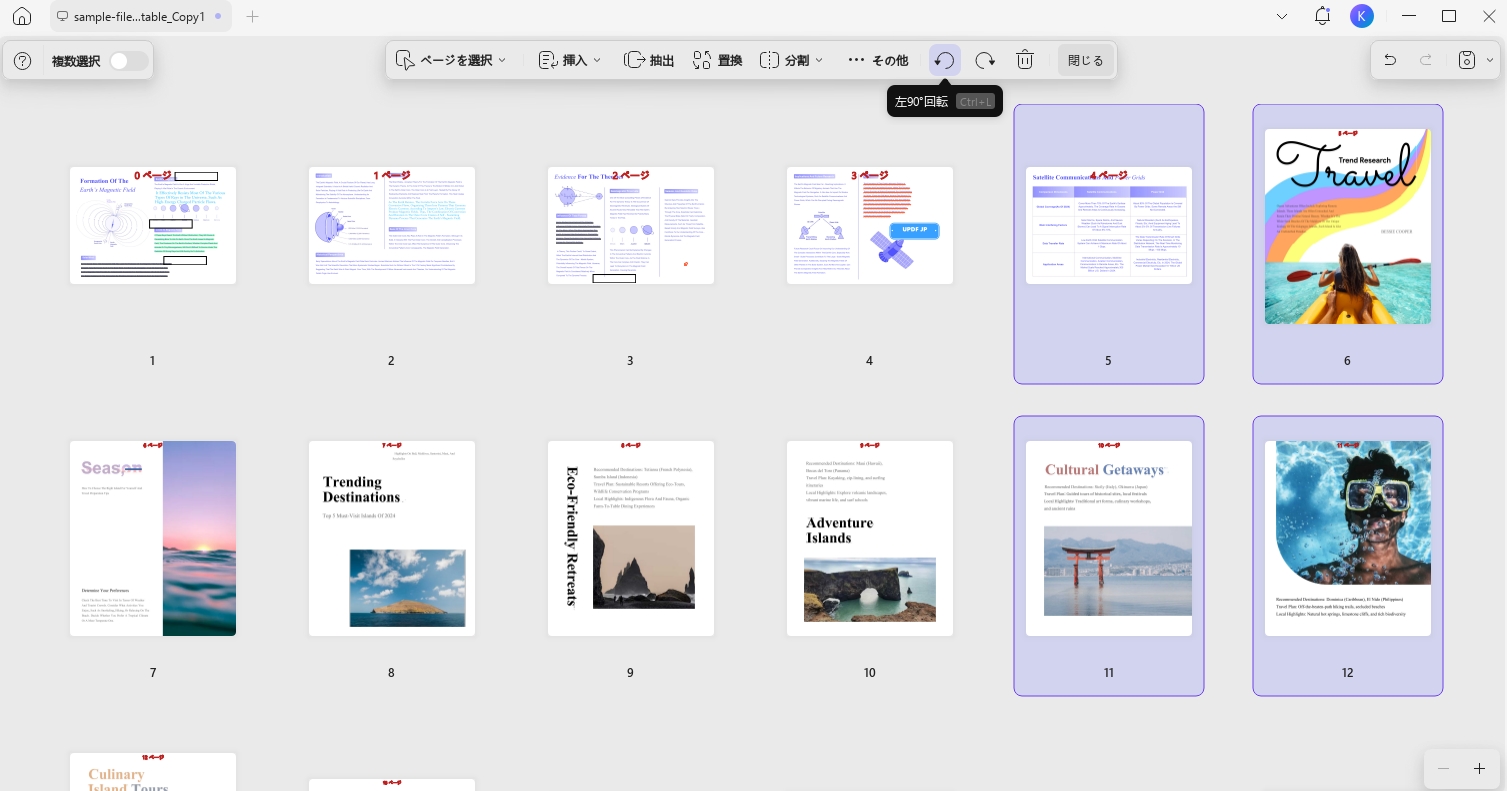Show the tab list chevron in title bar
The height and width of the screenshot is (791, 1507).
[x=1283, y=17]
